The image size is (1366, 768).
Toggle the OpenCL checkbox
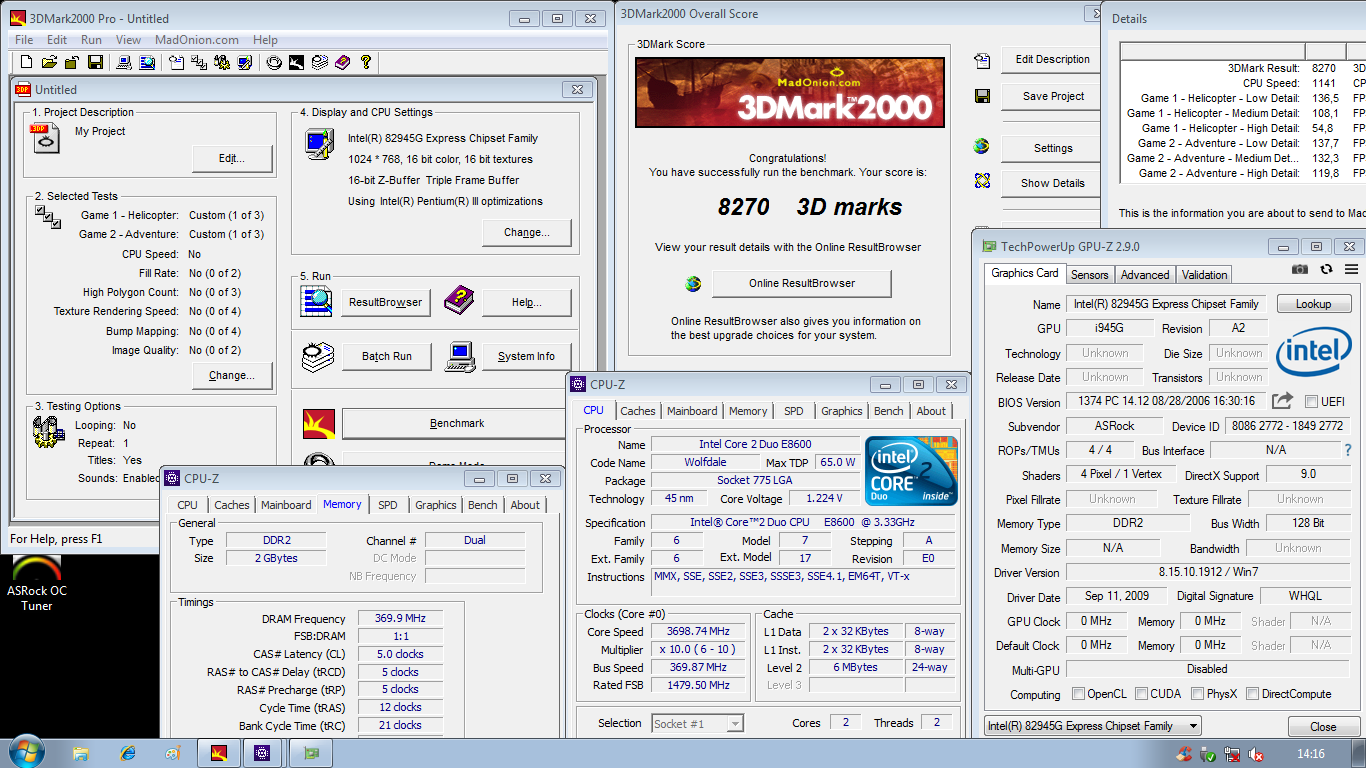point(1078,693)
